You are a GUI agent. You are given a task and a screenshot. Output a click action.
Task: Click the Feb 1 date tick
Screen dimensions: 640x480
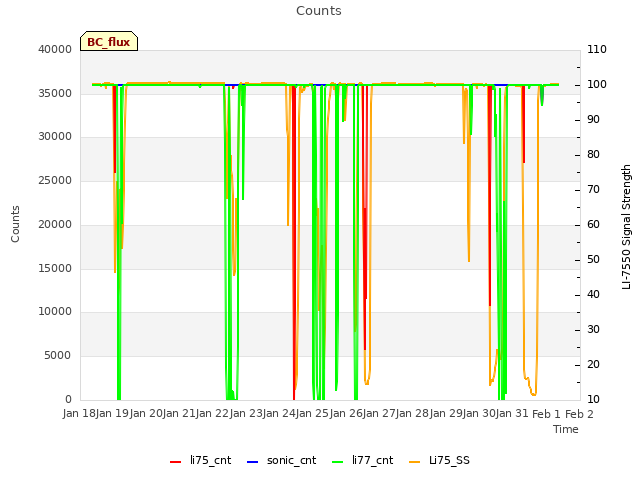(x=547, y=414)
